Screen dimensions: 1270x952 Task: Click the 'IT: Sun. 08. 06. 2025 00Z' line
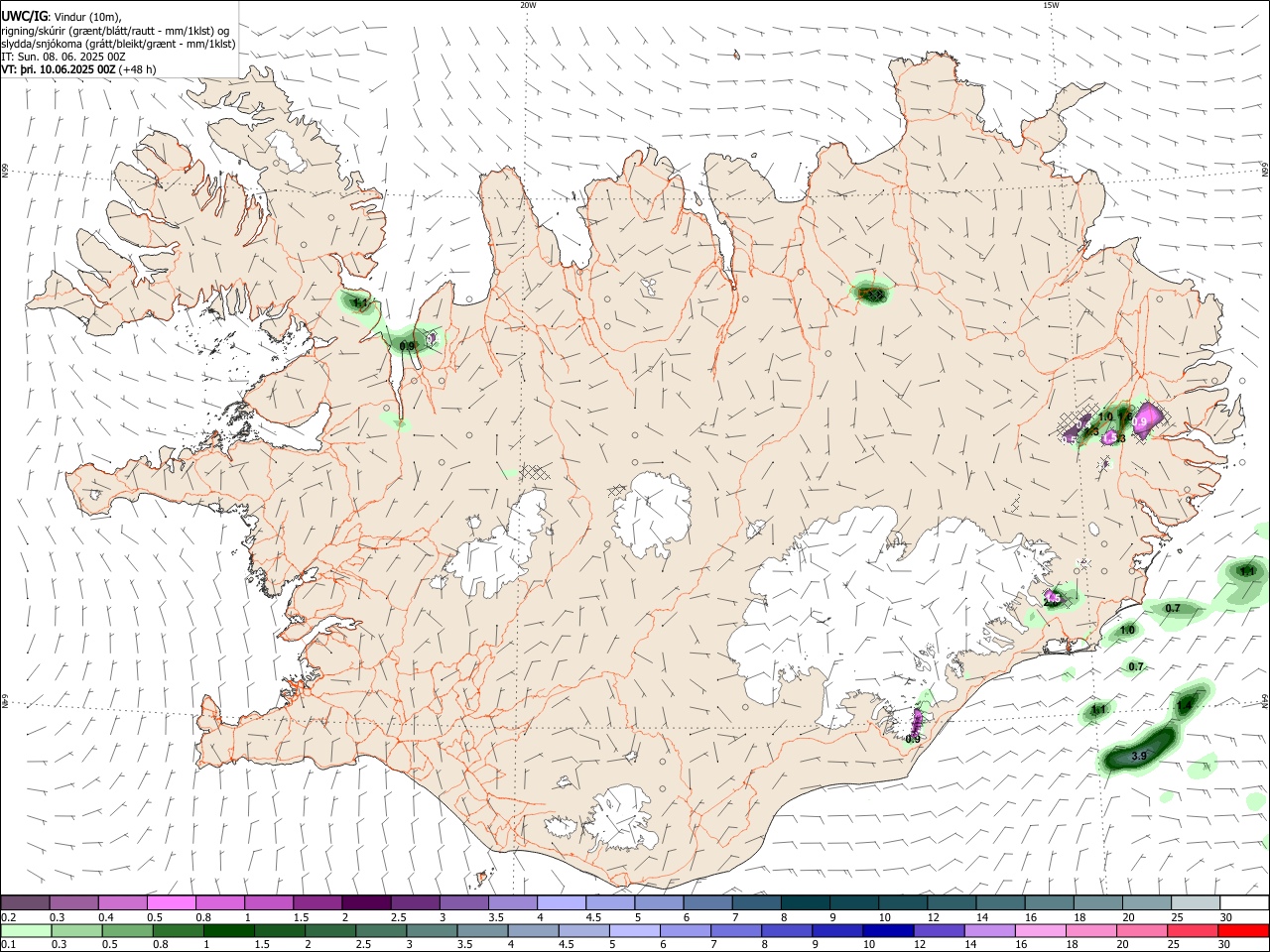click(x=63, y=57)
